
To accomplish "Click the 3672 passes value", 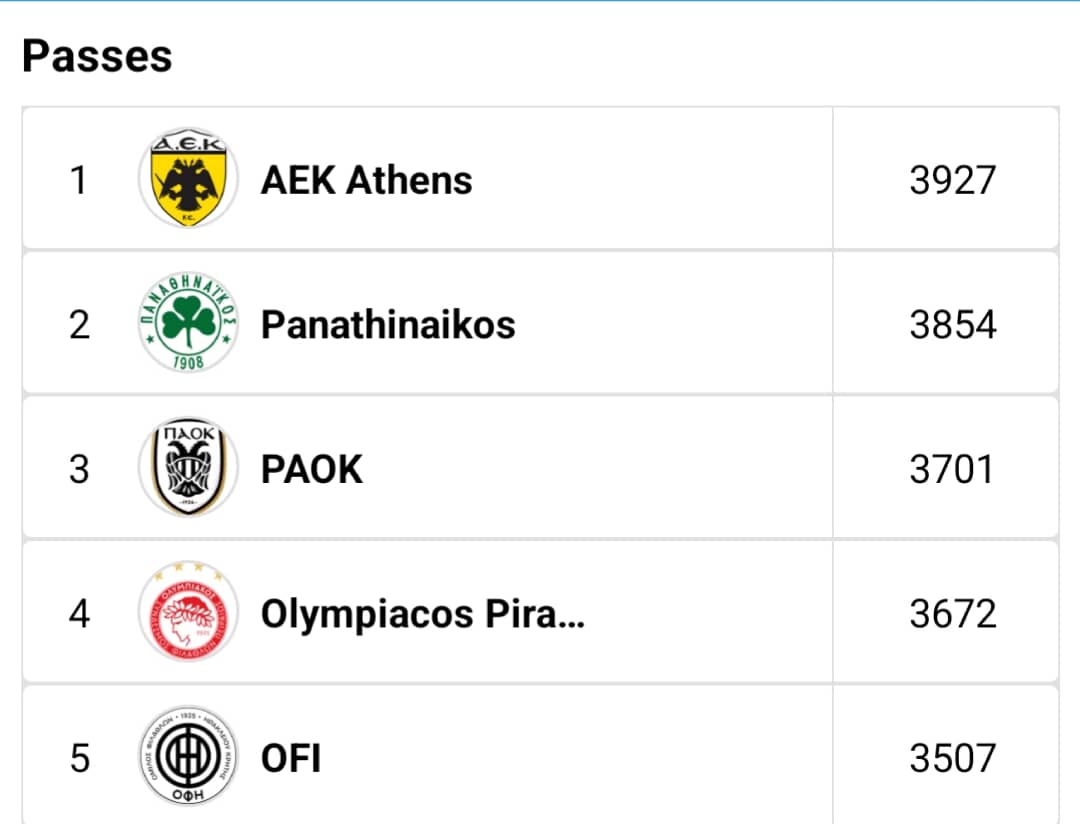I will pyautogui.click(x=953, y=615).
